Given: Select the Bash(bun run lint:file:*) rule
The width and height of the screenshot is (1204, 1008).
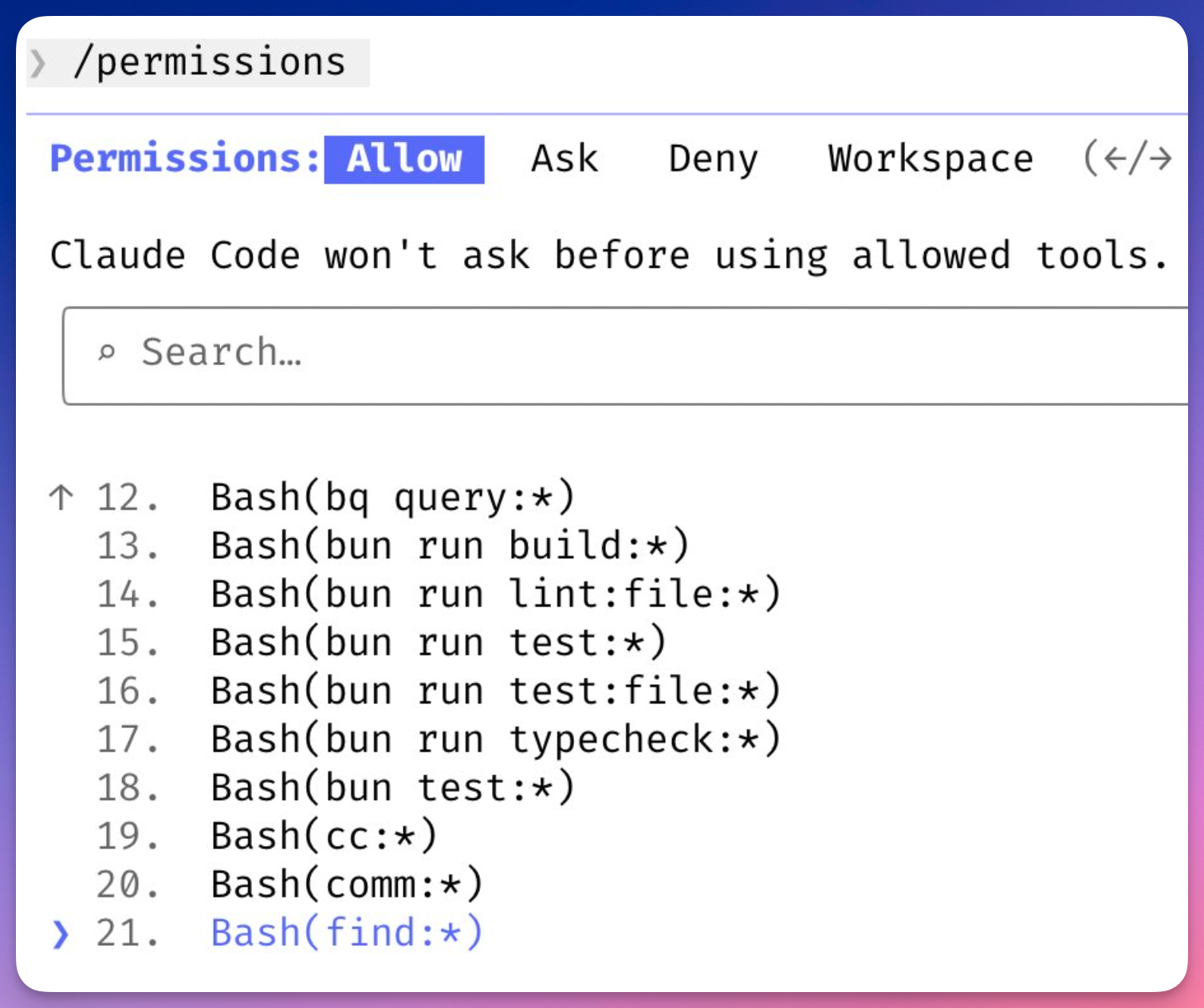Looking at the screenshot, I should coord(495,595).
